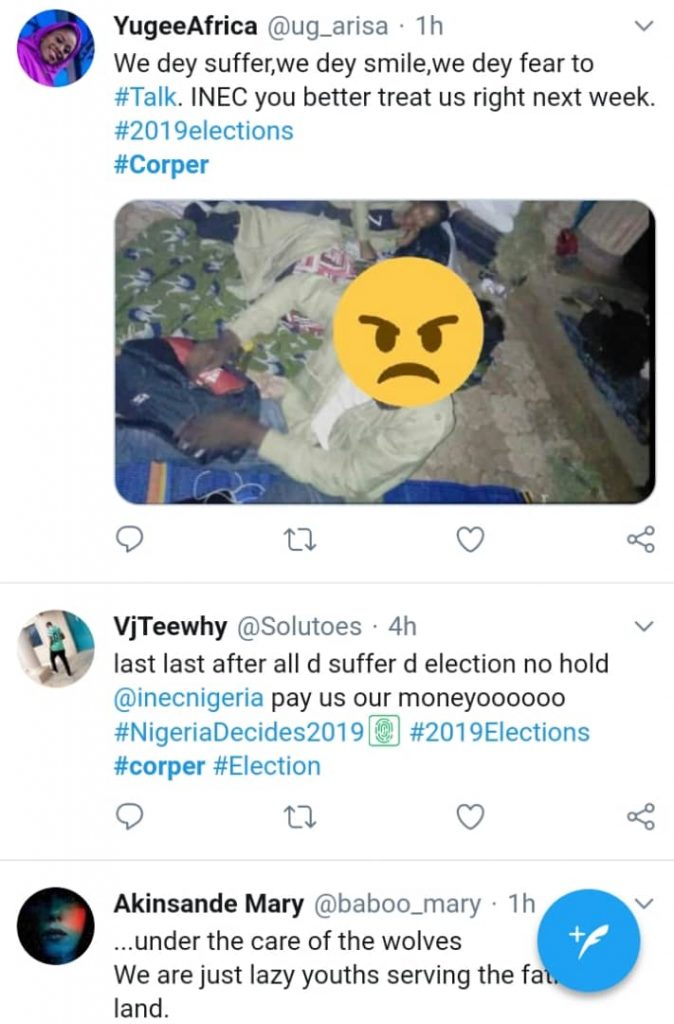Open the @inecnigeria mention link
The width and height of the screenshot is (674, 1024).
[x=188, y=697]
